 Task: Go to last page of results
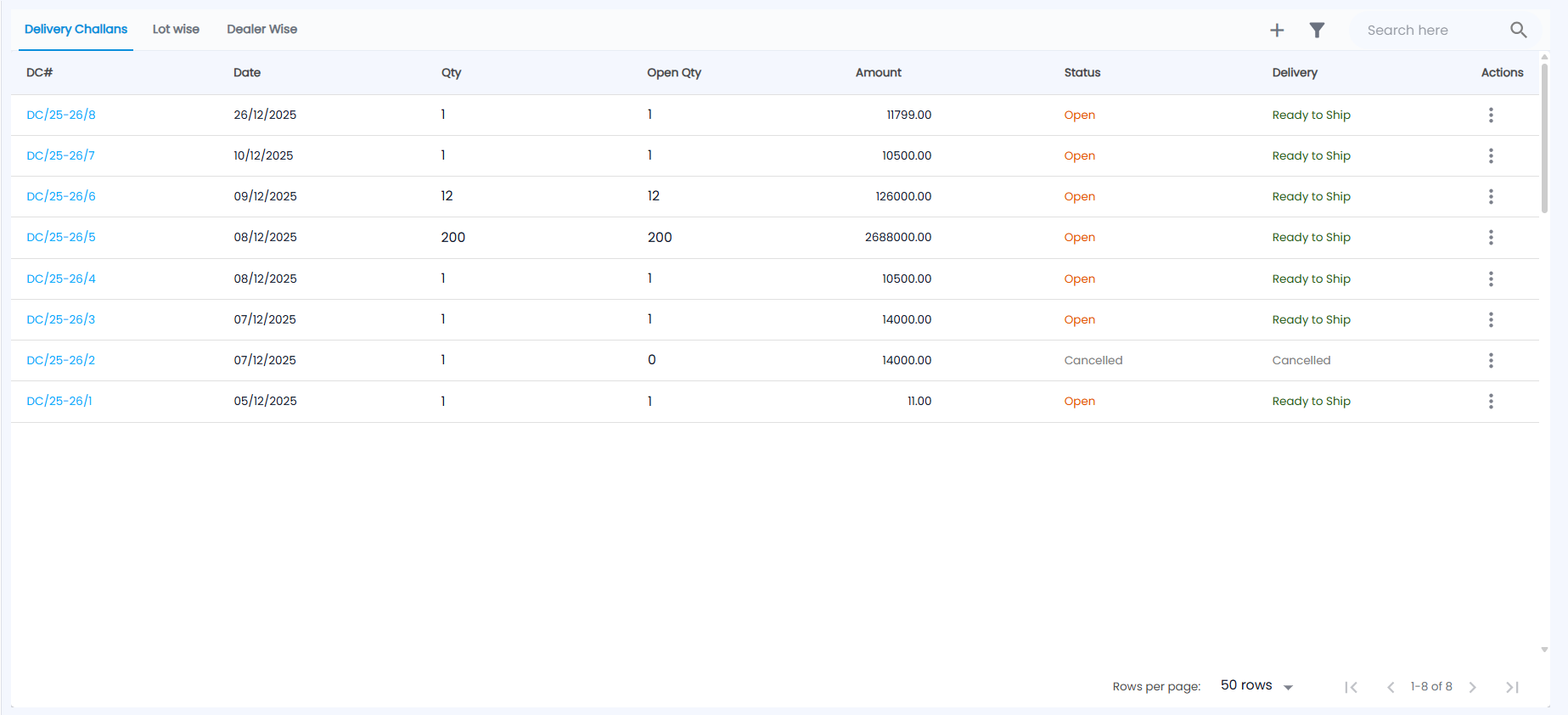(x=1512, y=687)
